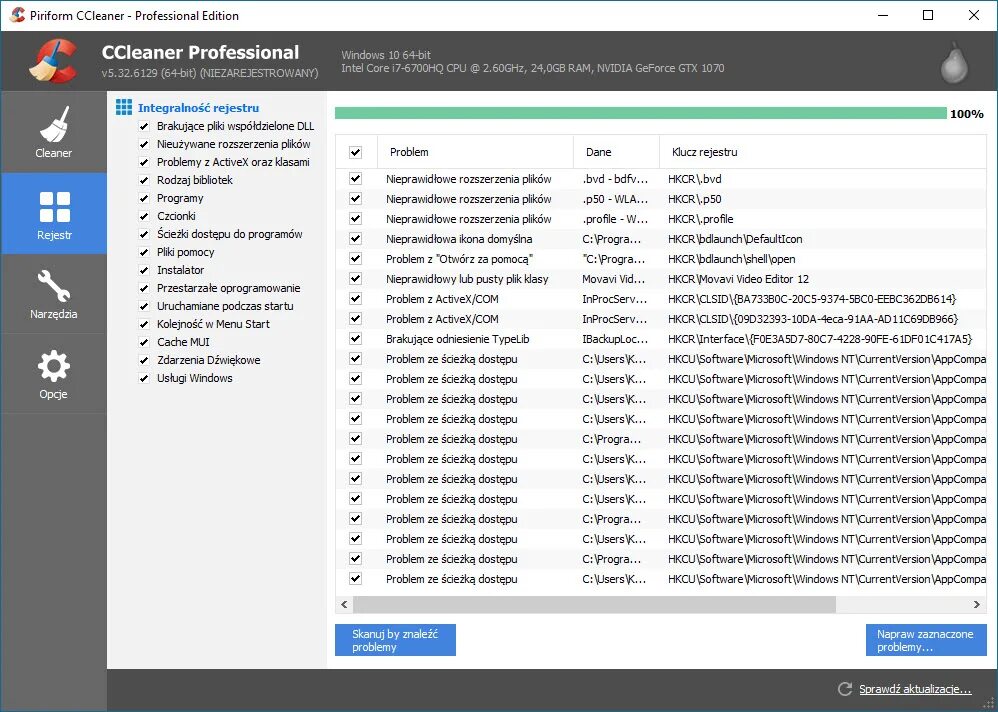Open the Cleaner section broom icon
Viewport: 998px width, 712px height.
tap(53, 124)
